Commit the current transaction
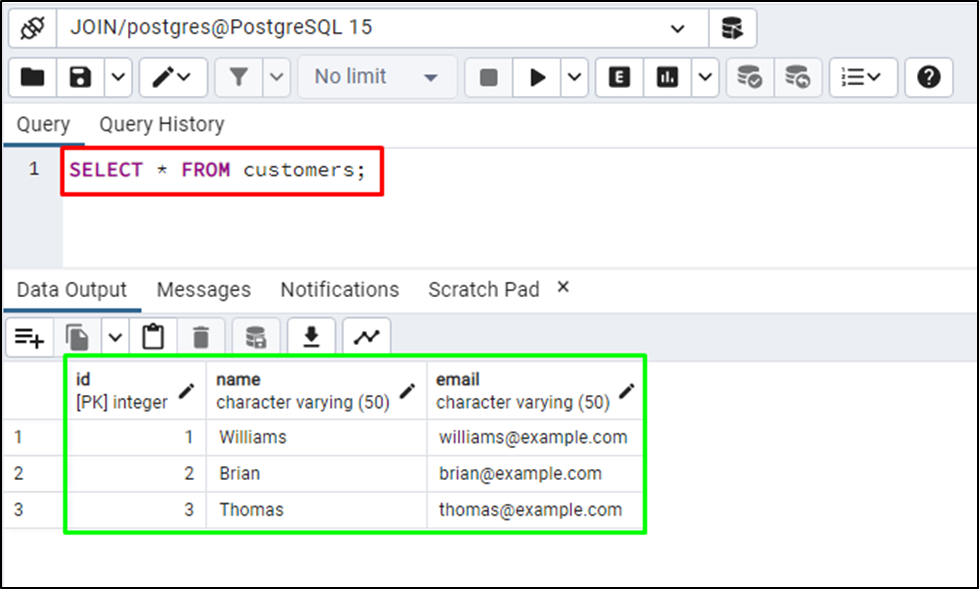The image size is (979, 589). (751, 77)
